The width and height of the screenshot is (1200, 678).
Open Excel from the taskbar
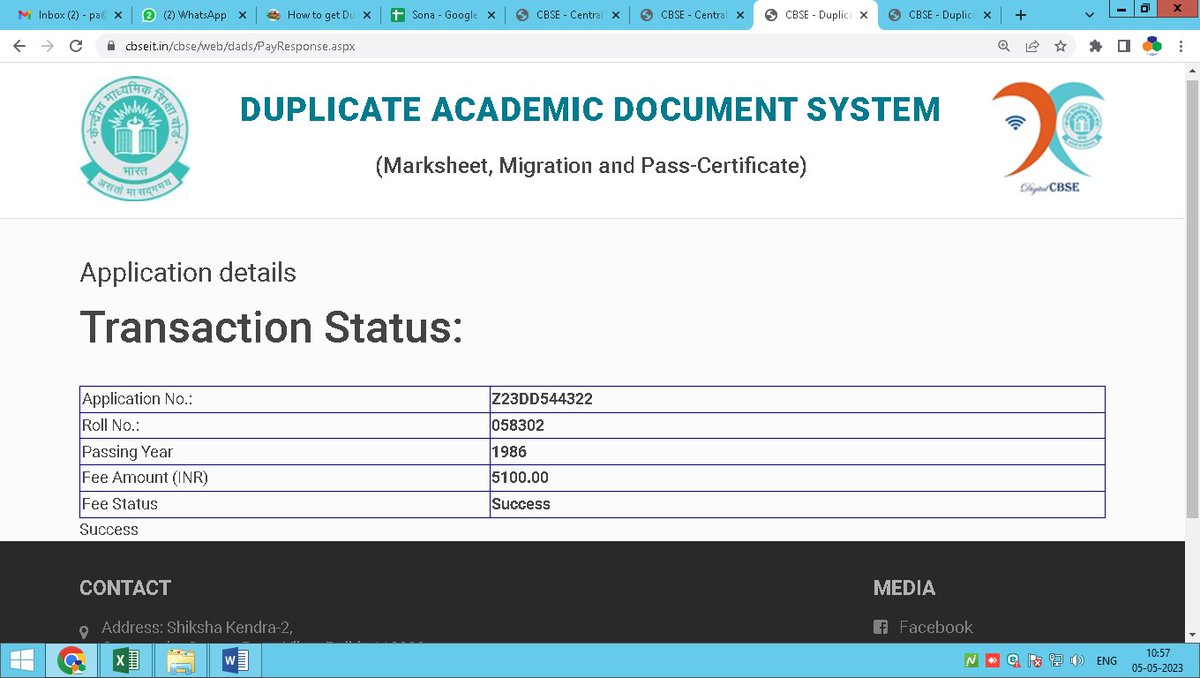(126, 661)
